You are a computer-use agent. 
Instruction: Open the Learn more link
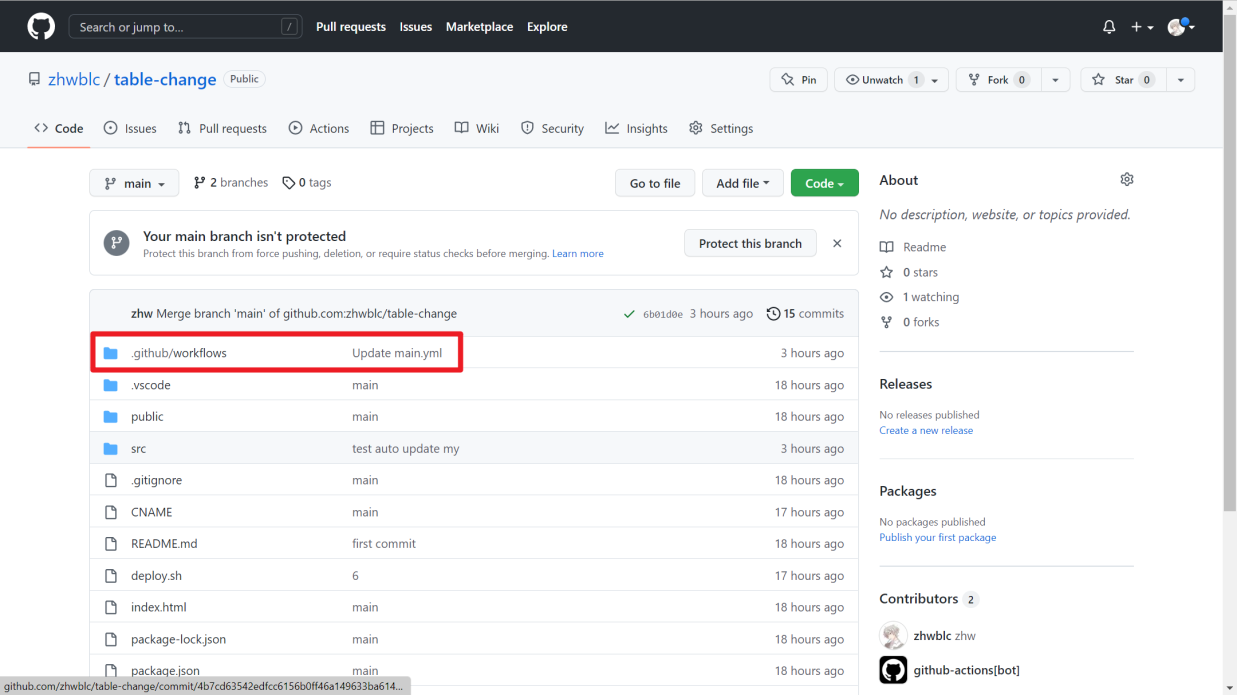pos(578,254)
